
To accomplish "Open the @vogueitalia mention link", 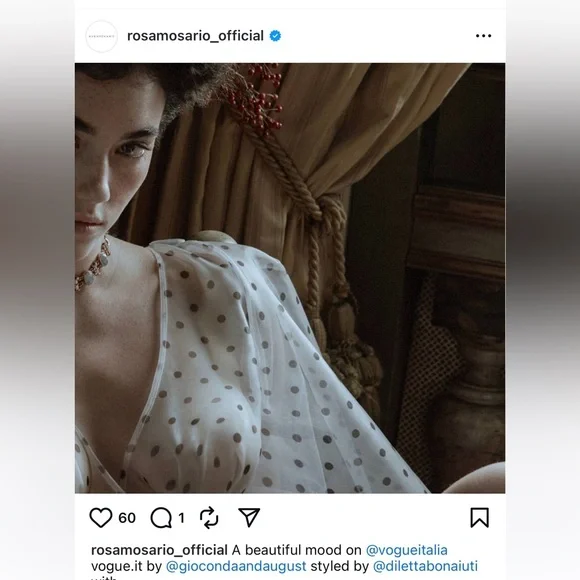I will [407, 550].
